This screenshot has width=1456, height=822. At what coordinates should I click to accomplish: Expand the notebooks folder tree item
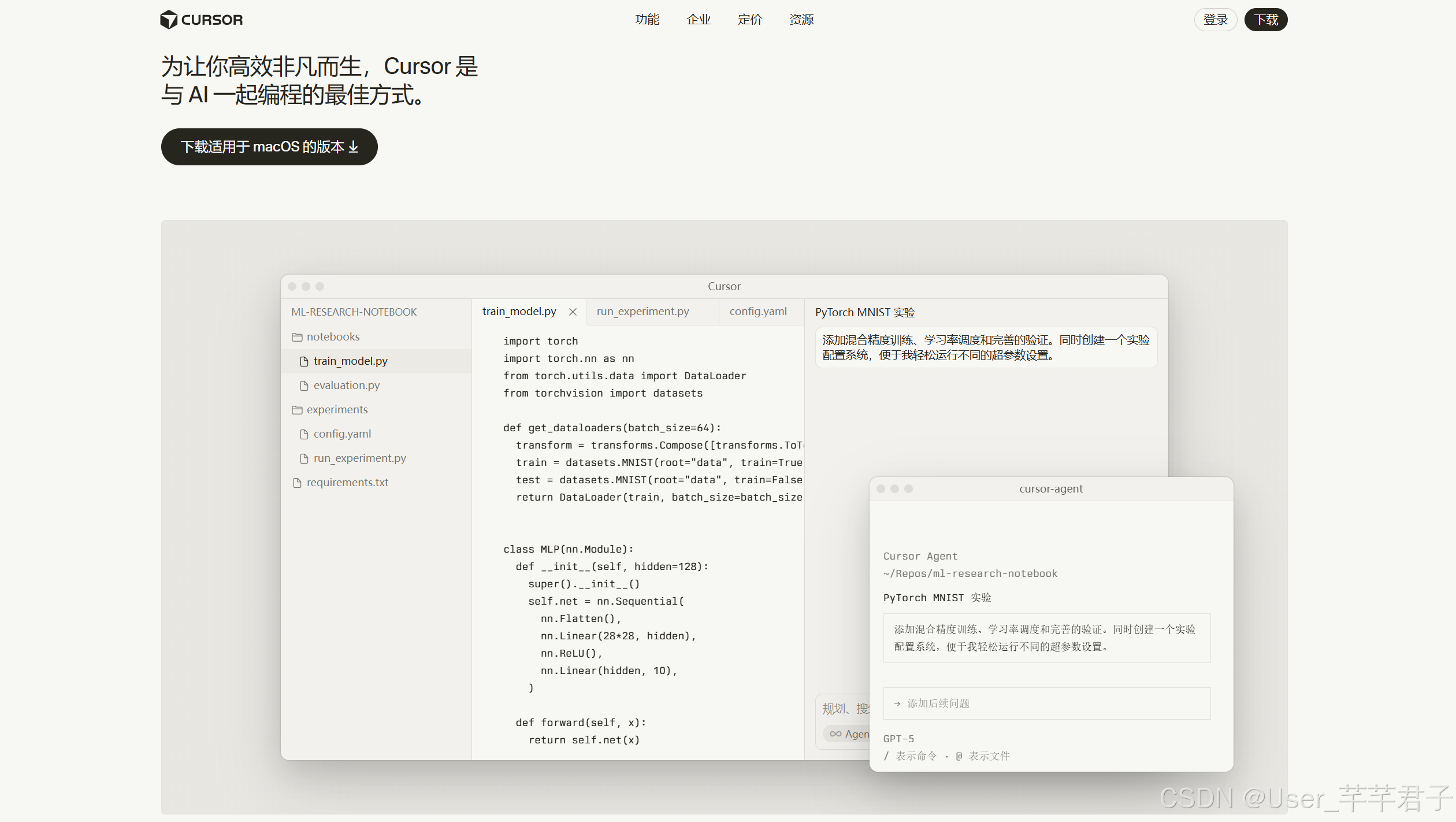[x=333, y=337]
